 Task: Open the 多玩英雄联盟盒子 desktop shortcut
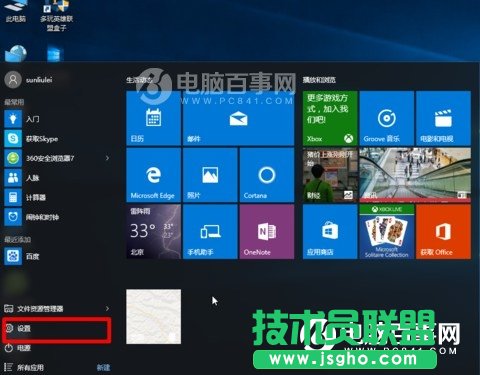57,15
